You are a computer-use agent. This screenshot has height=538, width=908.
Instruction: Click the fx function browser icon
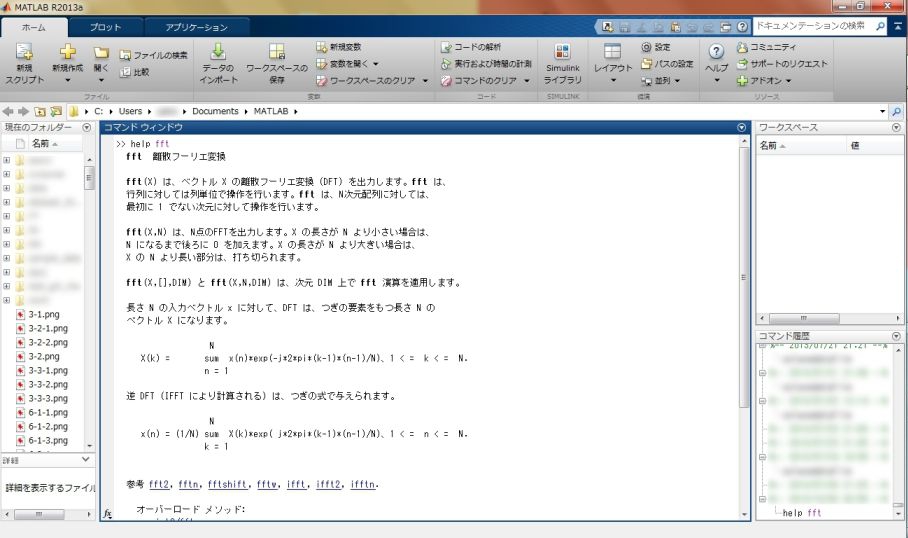point(108,513)
